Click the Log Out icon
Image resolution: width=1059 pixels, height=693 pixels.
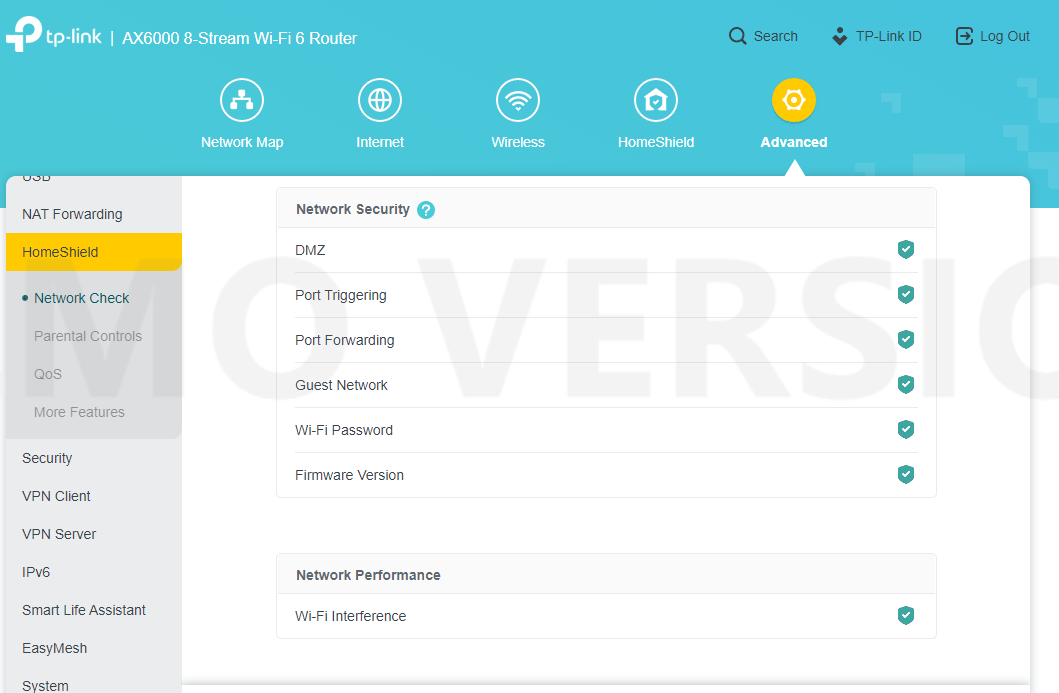coord(964,36)
